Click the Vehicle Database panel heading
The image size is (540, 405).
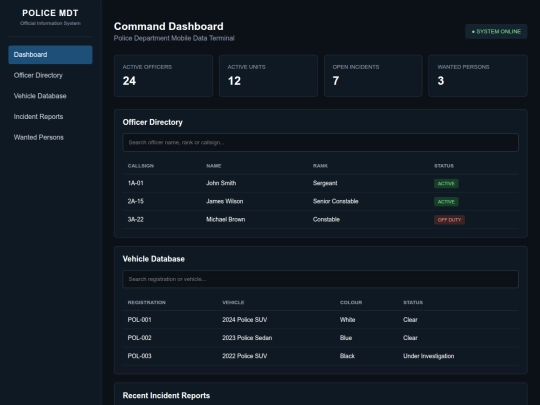tap(154, 259)
